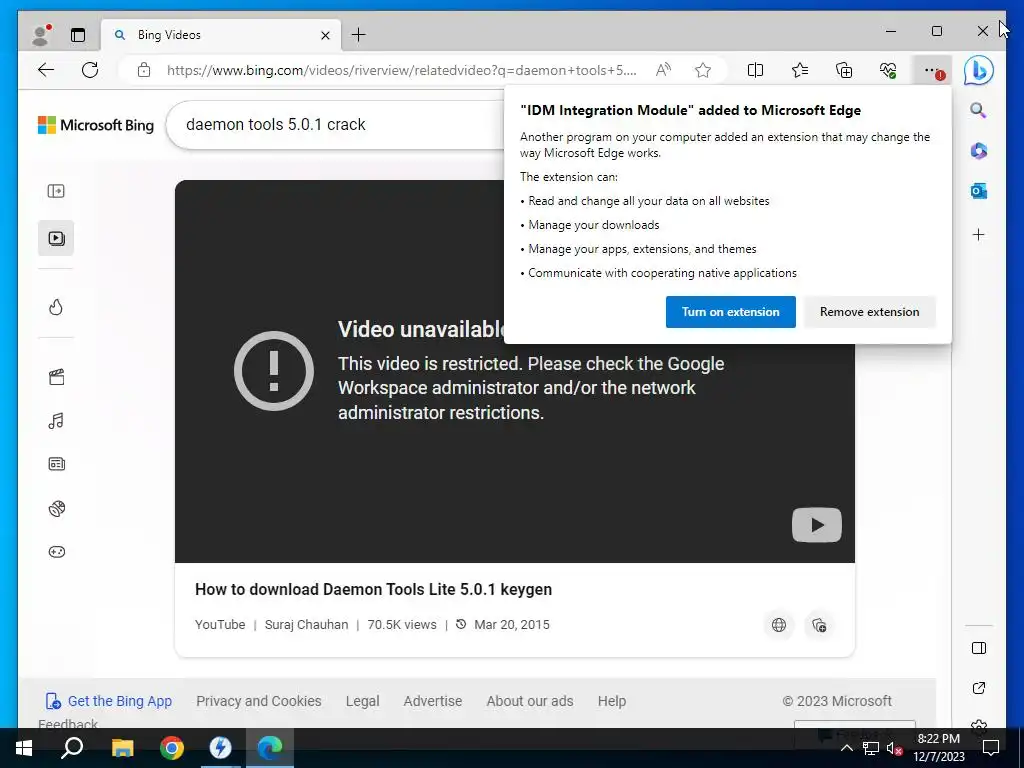Open Collections panel
This screenshot has width=1024, height=768.
click(844, 70)
